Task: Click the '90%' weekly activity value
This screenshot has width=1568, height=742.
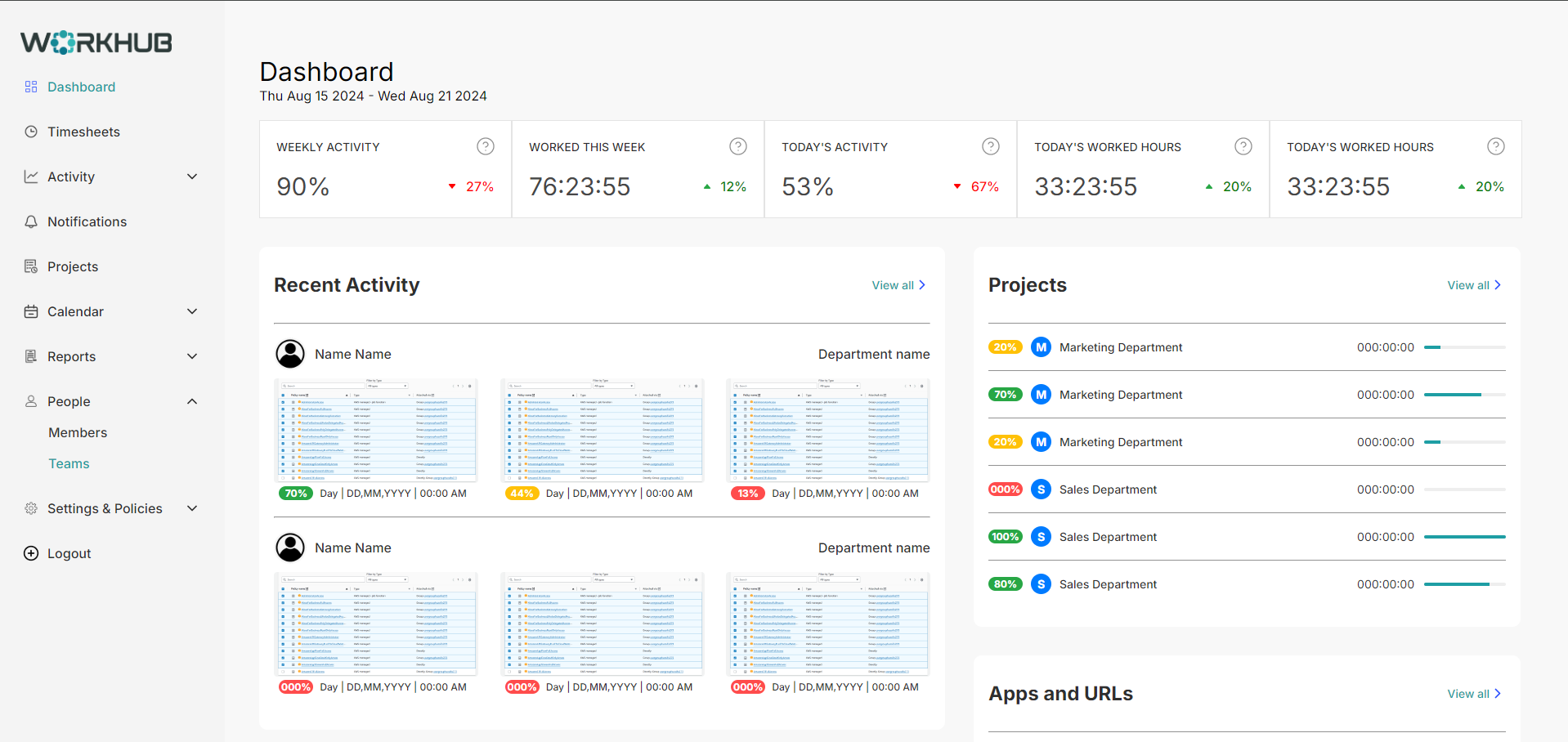Action: pyautogui.click(x=303, y=187)
